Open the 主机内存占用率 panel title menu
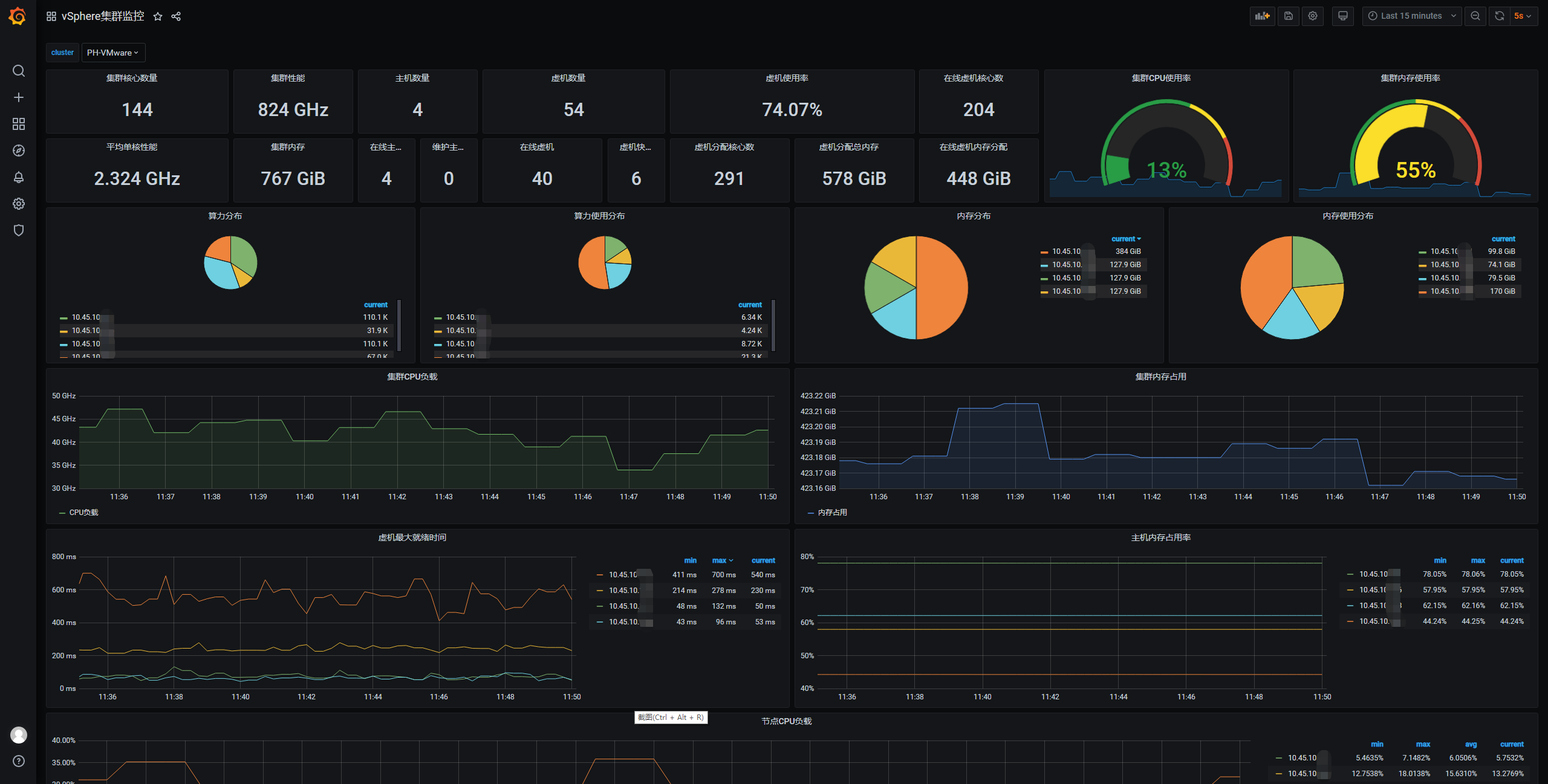The height and width of the screenshot is (784, 1548). tap(1160, 537)
